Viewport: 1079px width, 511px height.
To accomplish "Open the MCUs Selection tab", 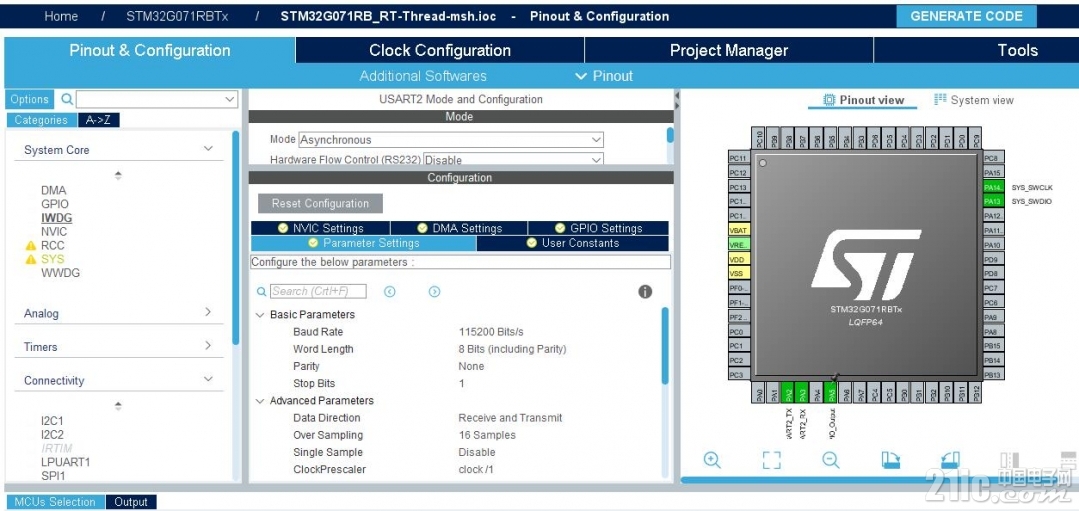I will [x=55, y=502].
